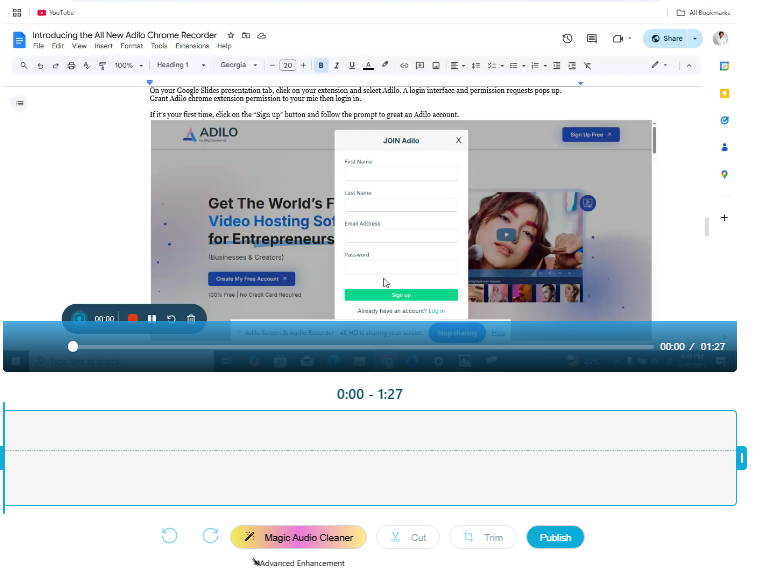The image size is (774, 584).
Task: Toggle bold formatting
Action: click(x=321, y=65)
